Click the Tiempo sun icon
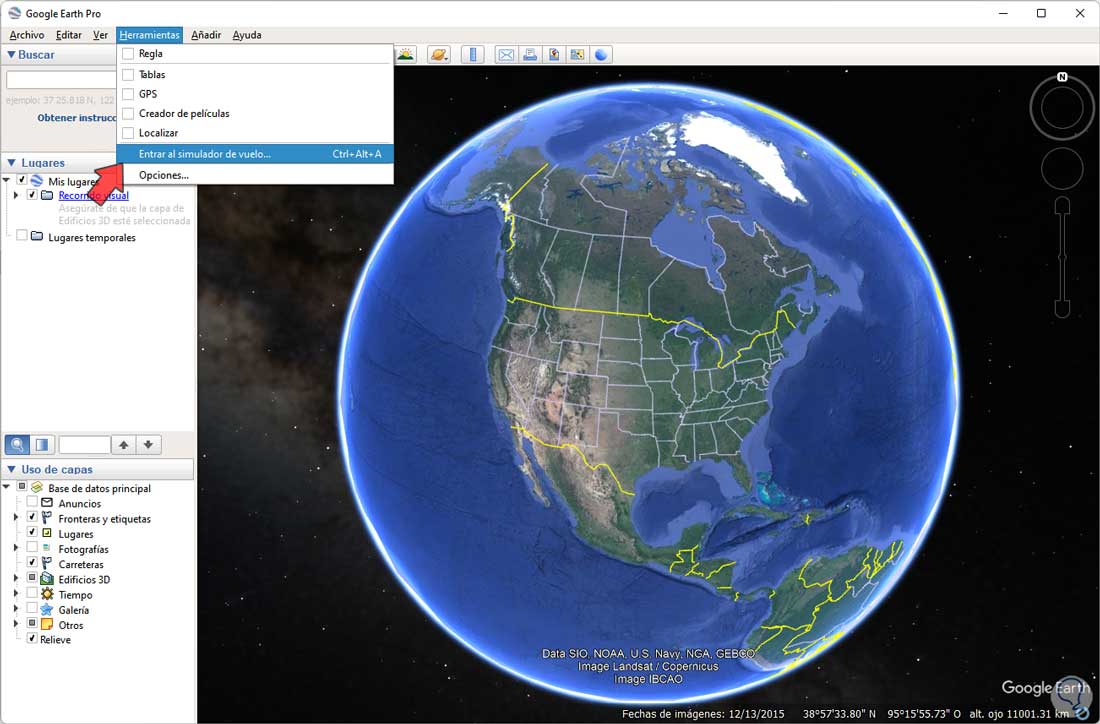 pyautogui.click(x=47, y=594)
